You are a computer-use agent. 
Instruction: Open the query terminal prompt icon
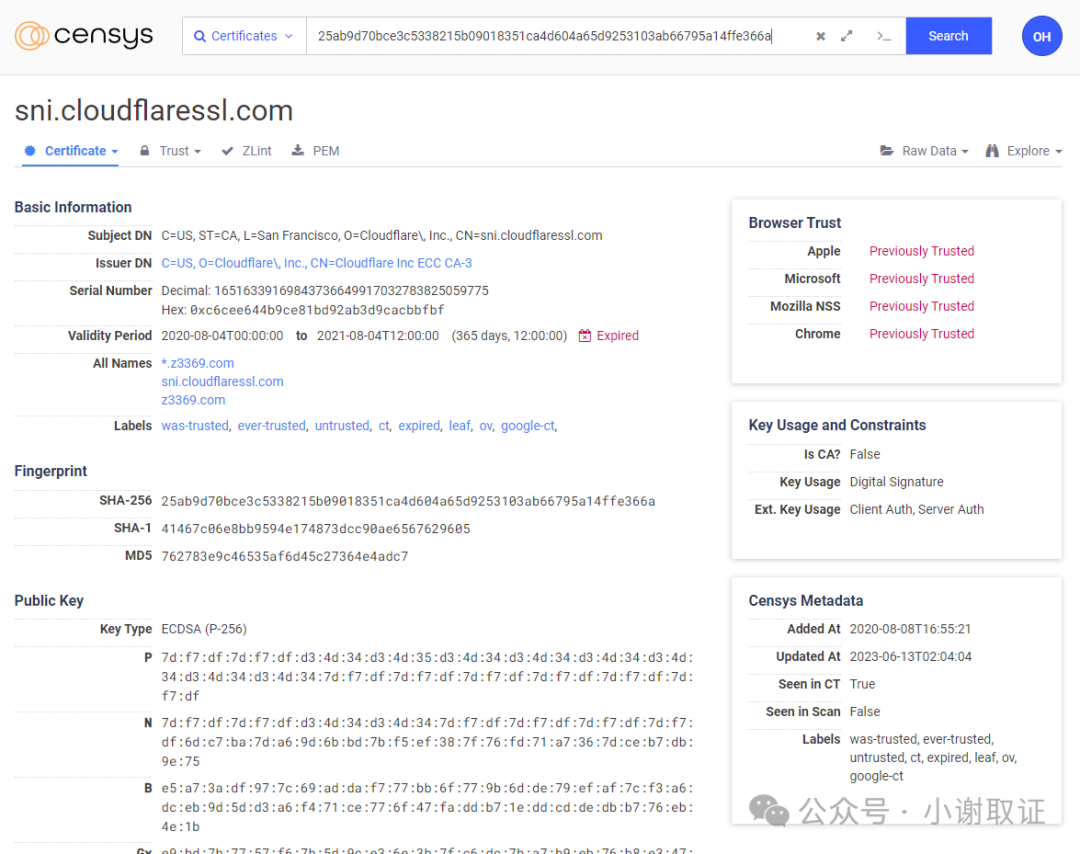click(884, 36)
